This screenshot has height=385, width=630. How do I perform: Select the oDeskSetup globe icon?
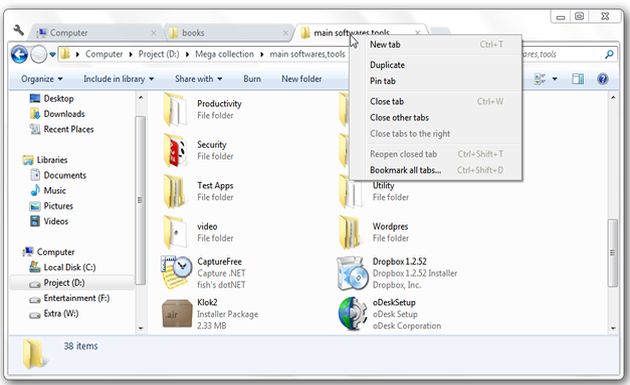pos(353,313)
